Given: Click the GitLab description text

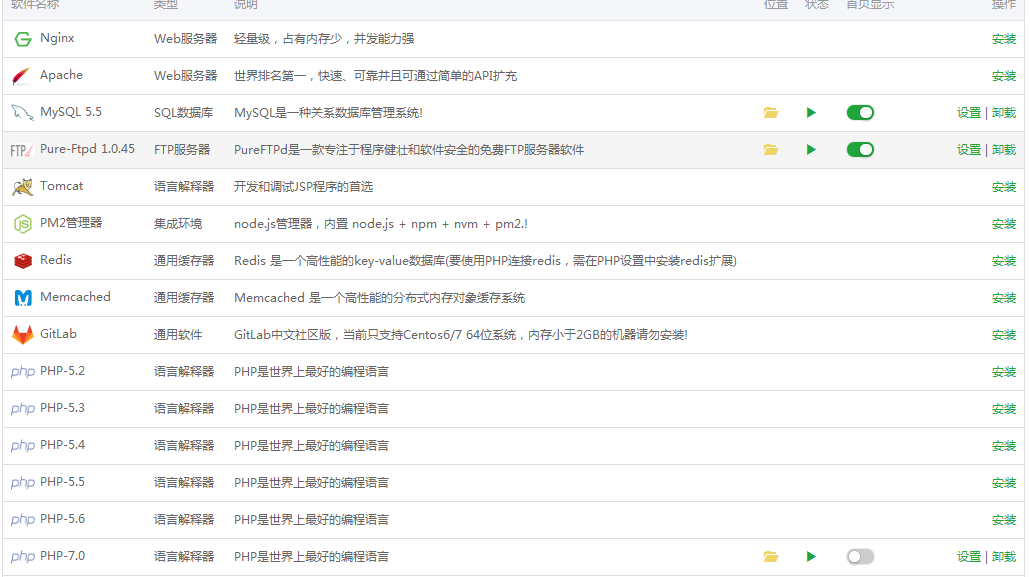Looking at the screenshot, I should (461, 335).
